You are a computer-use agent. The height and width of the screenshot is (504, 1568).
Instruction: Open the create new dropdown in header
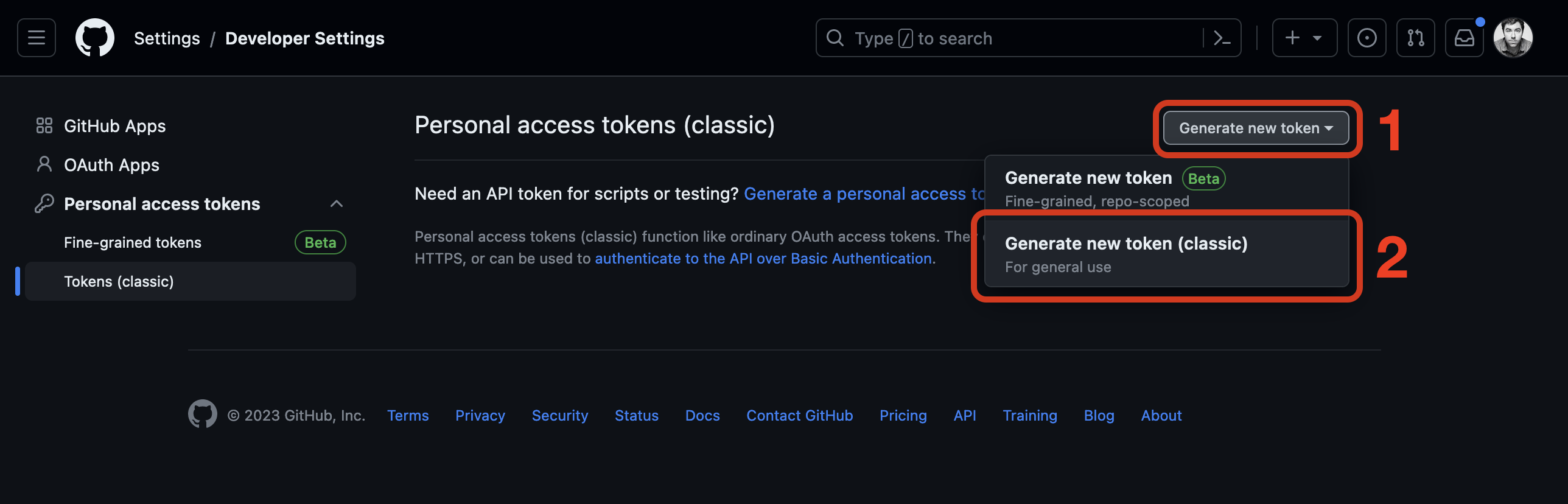click(1304, 37)
